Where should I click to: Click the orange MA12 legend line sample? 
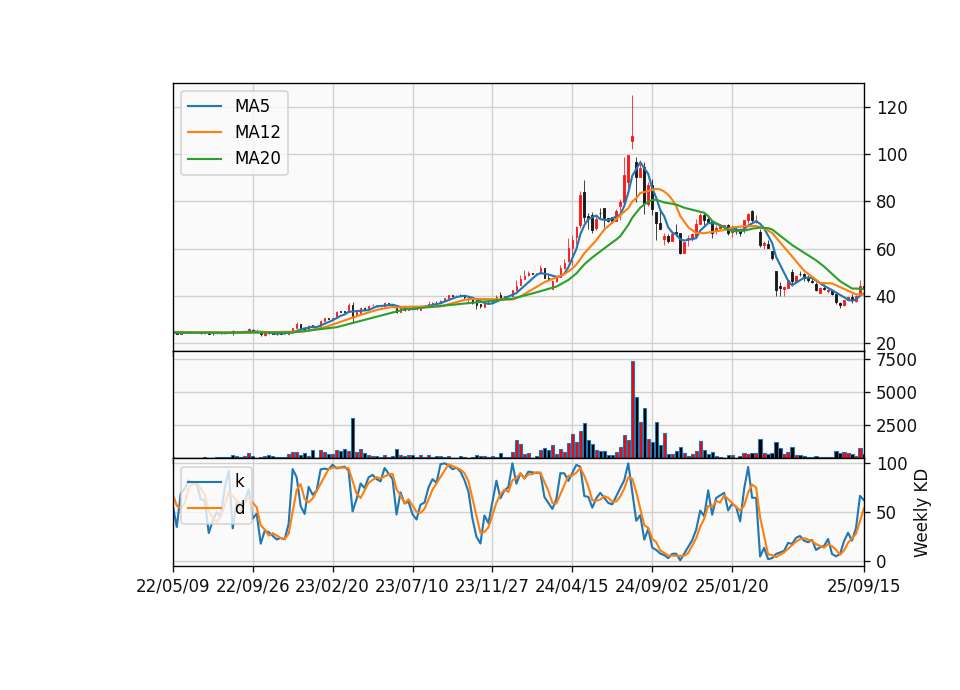(x=204, y=132)
